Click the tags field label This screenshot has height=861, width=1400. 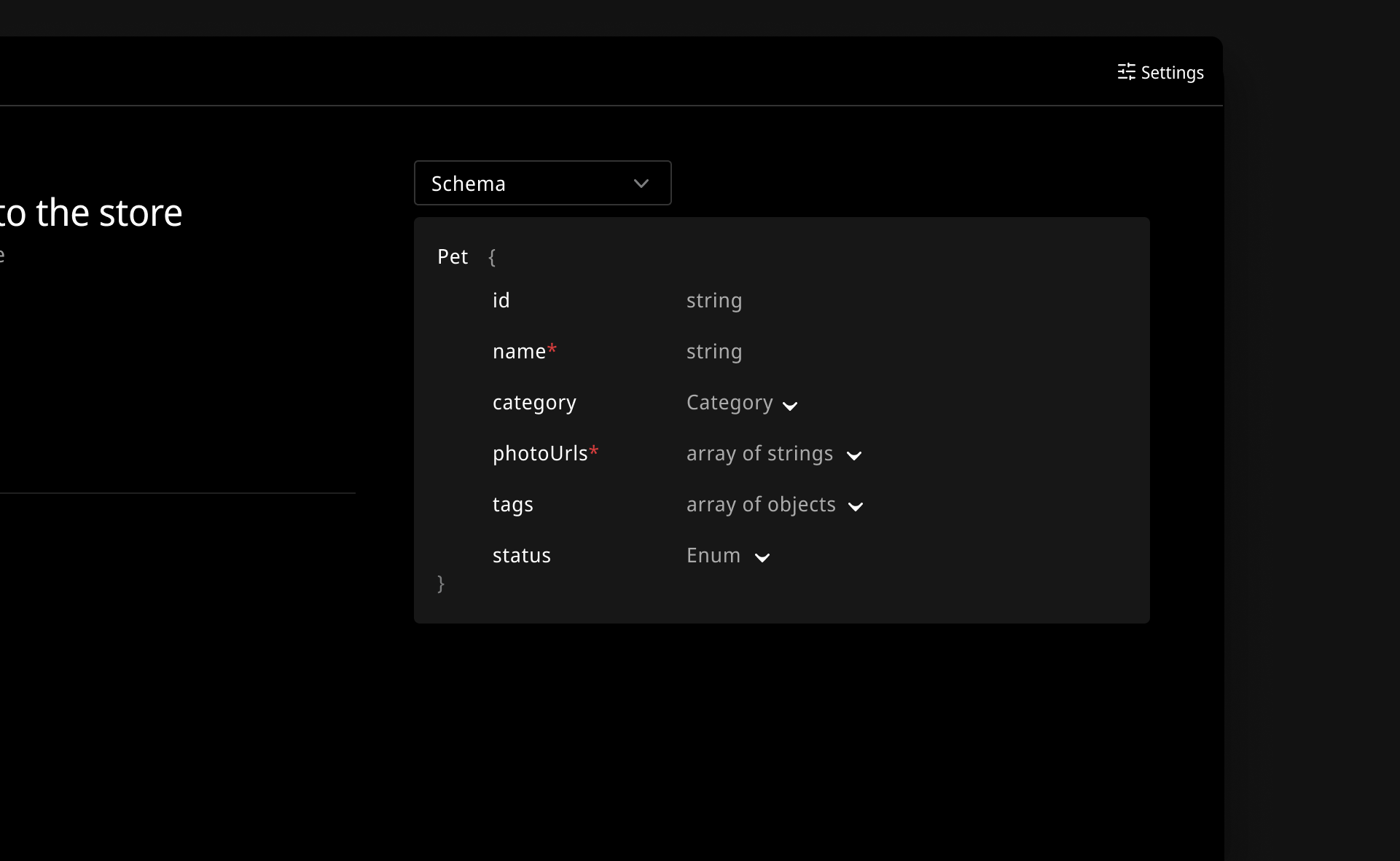[x=513, y=504]
